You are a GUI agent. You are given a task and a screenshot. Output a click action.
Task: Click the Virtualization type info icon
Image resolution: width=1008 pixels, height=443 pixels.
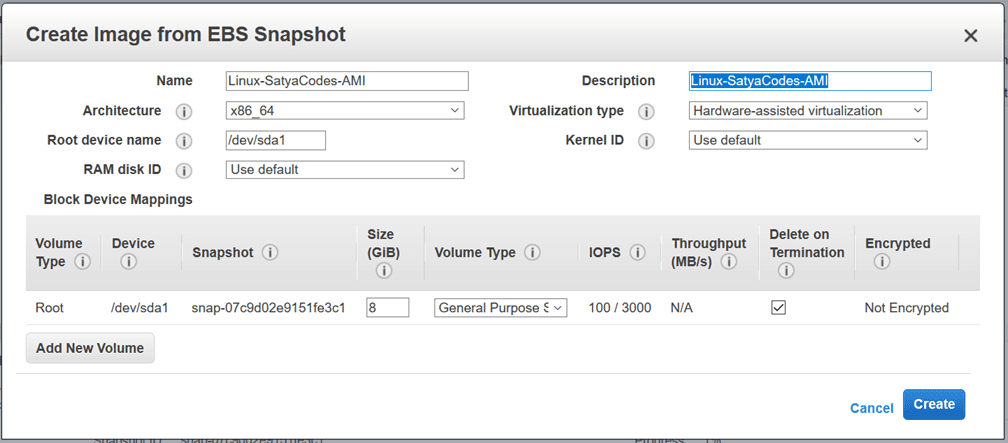647,111
